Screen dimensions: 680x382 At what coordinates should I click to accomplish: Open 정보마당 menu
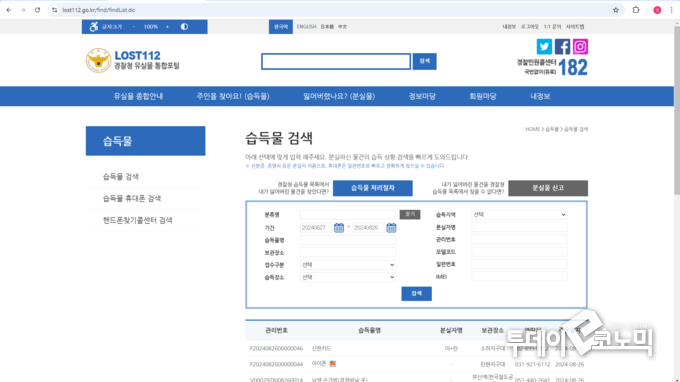[x=422, y=96]
